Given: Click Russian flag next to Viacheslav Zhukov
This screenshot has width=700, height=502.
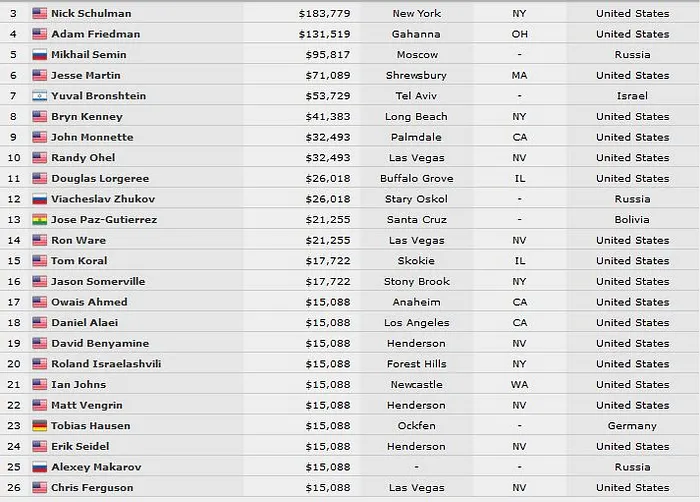Looking at the screenshot, I should [x=40, y=199].
